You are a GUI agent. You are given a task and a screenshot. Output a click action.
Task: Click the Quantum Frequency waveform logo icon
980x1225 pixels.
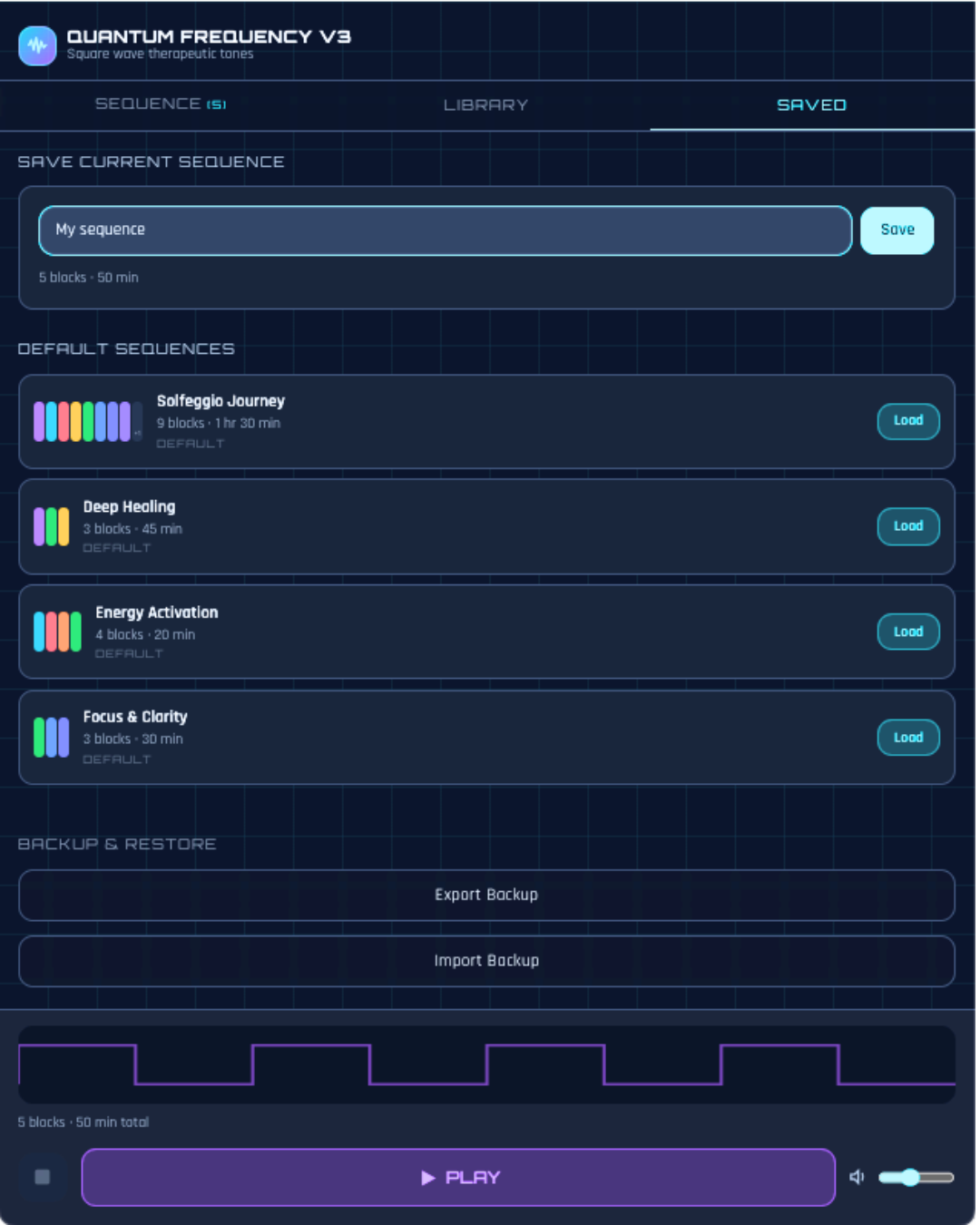[x=37, y=45]
